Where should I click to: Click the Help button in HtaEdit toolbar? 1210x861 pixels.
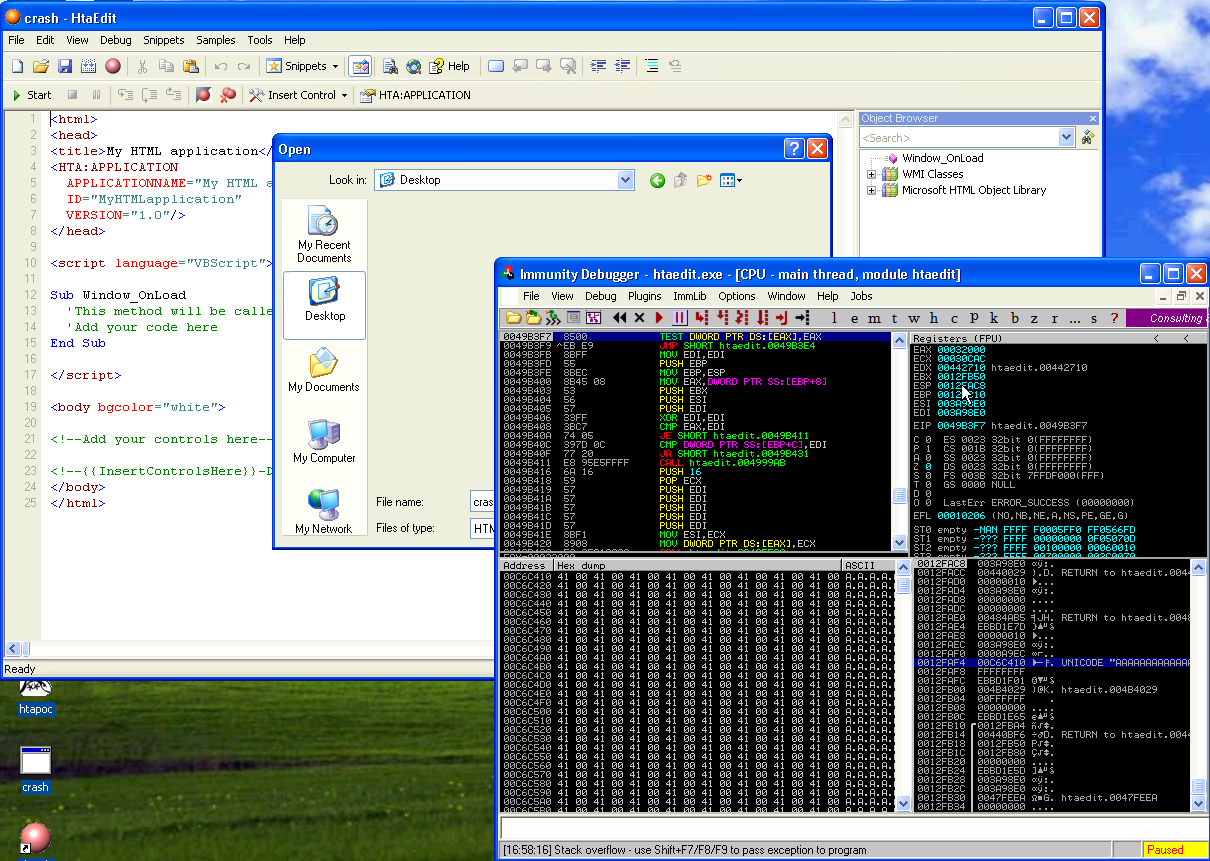coord(449,66)
